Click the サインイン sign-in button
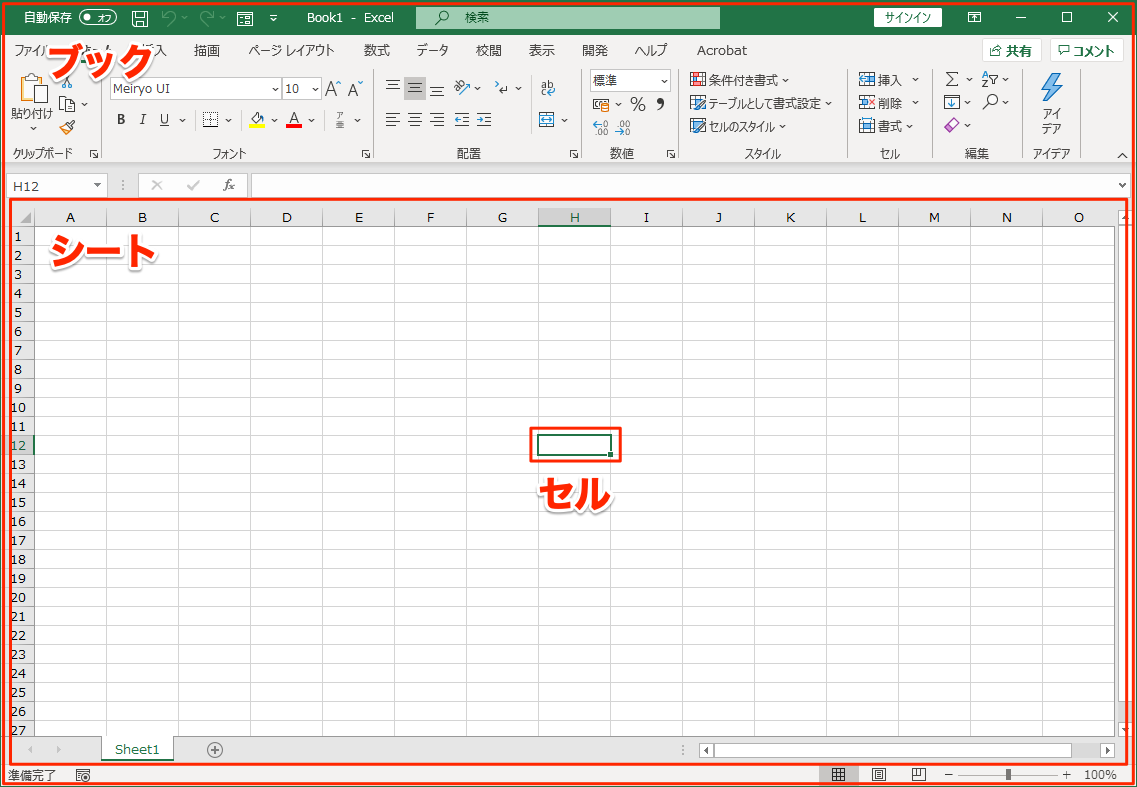The image size is (1137, 787). coord(907,18)
